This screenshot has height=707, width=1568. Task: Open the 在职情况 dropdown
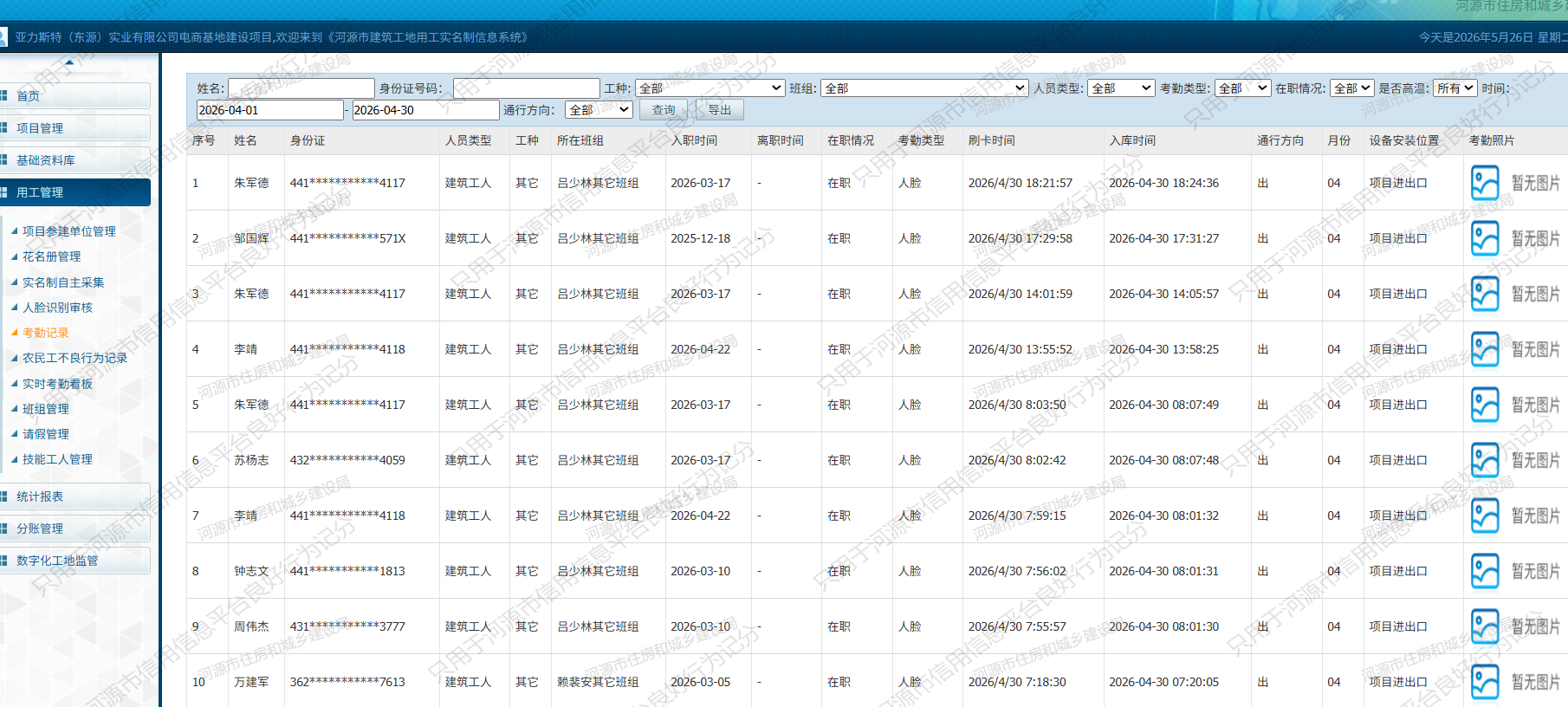click(x=1352, y=88)
